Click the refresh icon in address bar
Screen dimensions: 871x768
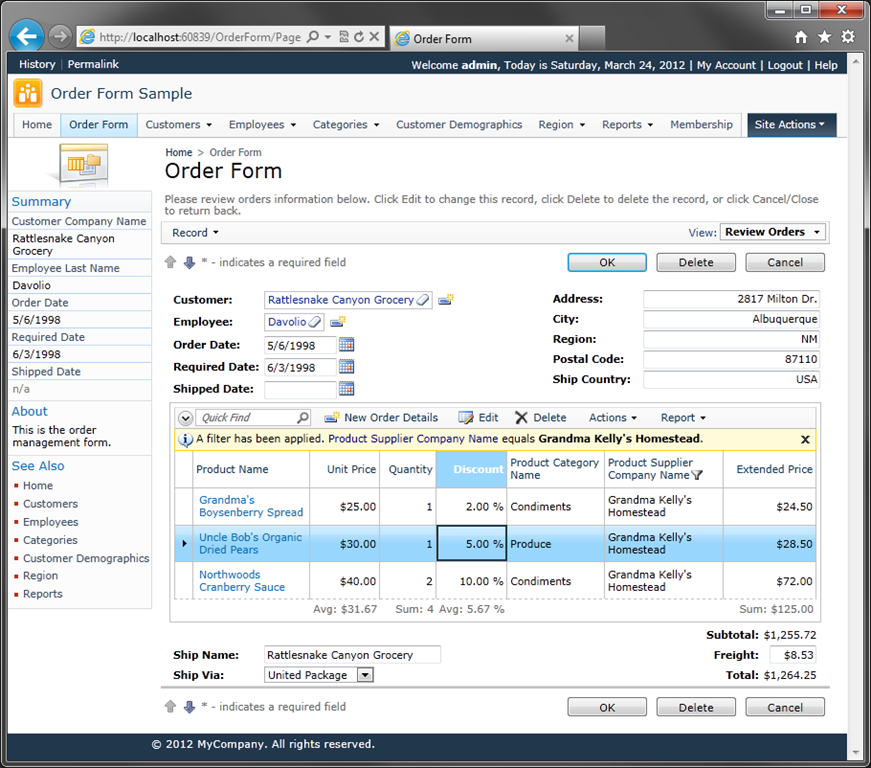tap(359, 37)
